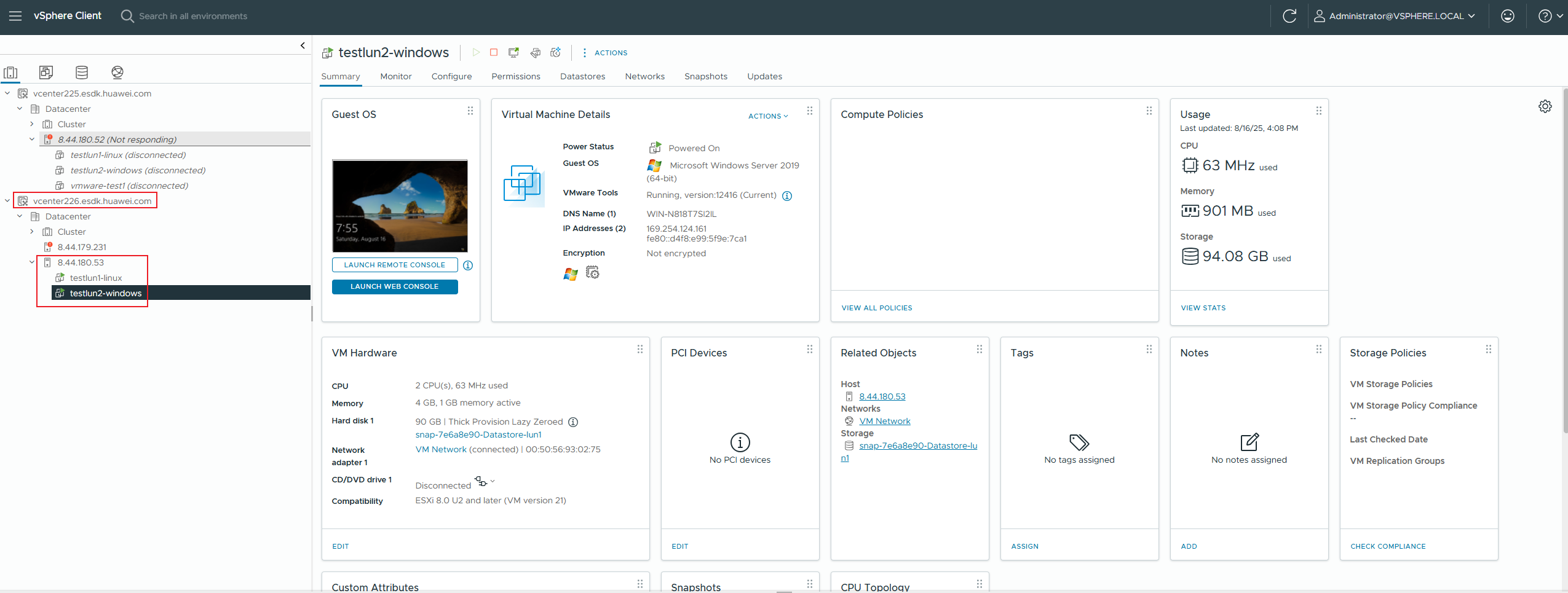Click the Take Snapshot toolbar icon

pyautogui.click(x=555, y=52)
